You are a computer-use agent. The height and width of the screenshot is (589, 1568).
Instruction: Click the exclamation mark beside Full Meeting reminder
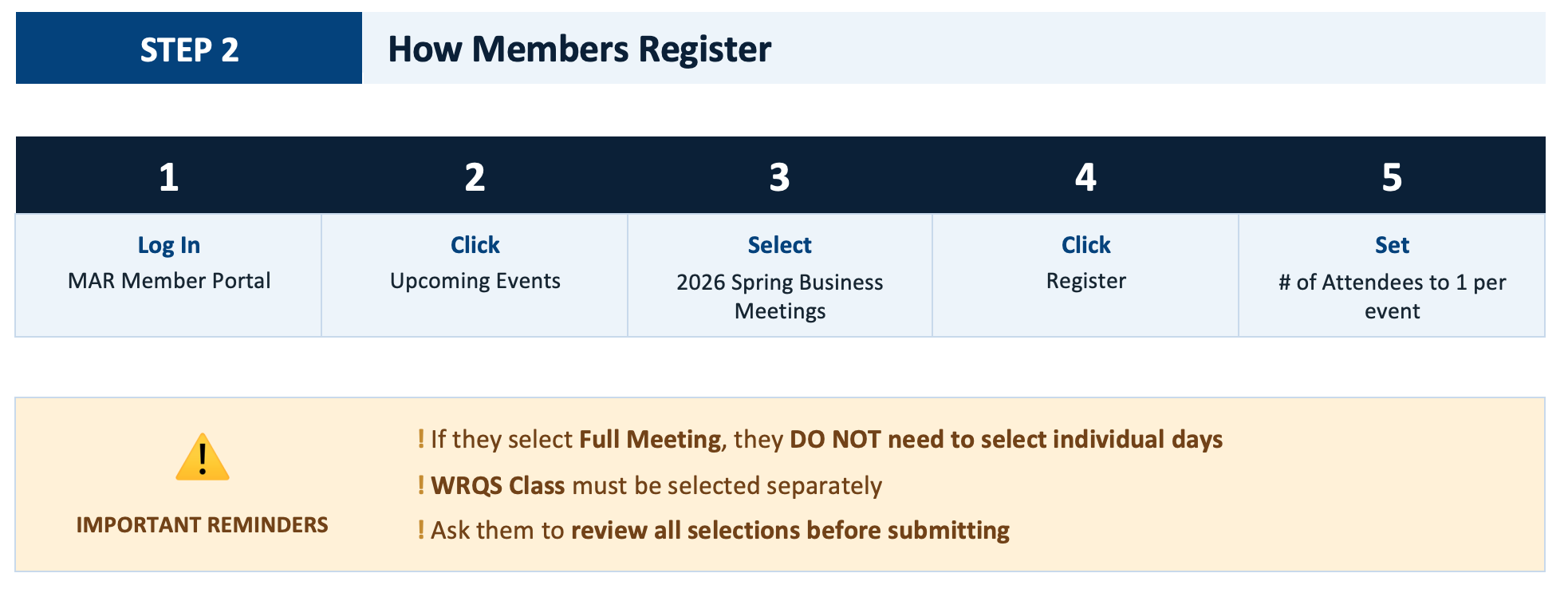point(421,439)
